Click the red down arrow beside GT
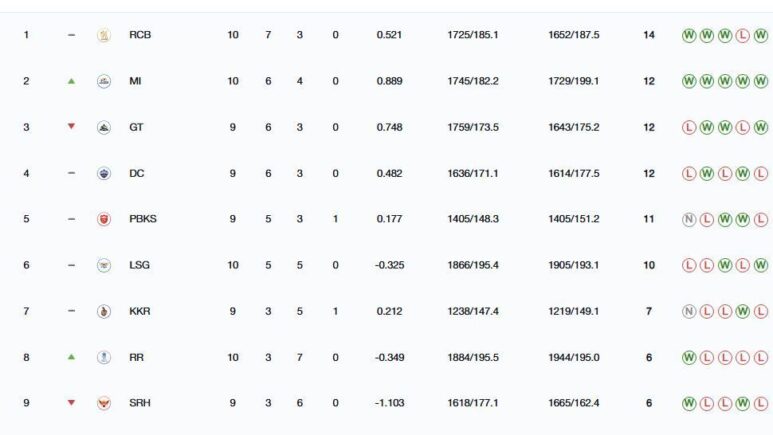Image resolution: width=773 pixels, height=435 pixels. [70, 127]
